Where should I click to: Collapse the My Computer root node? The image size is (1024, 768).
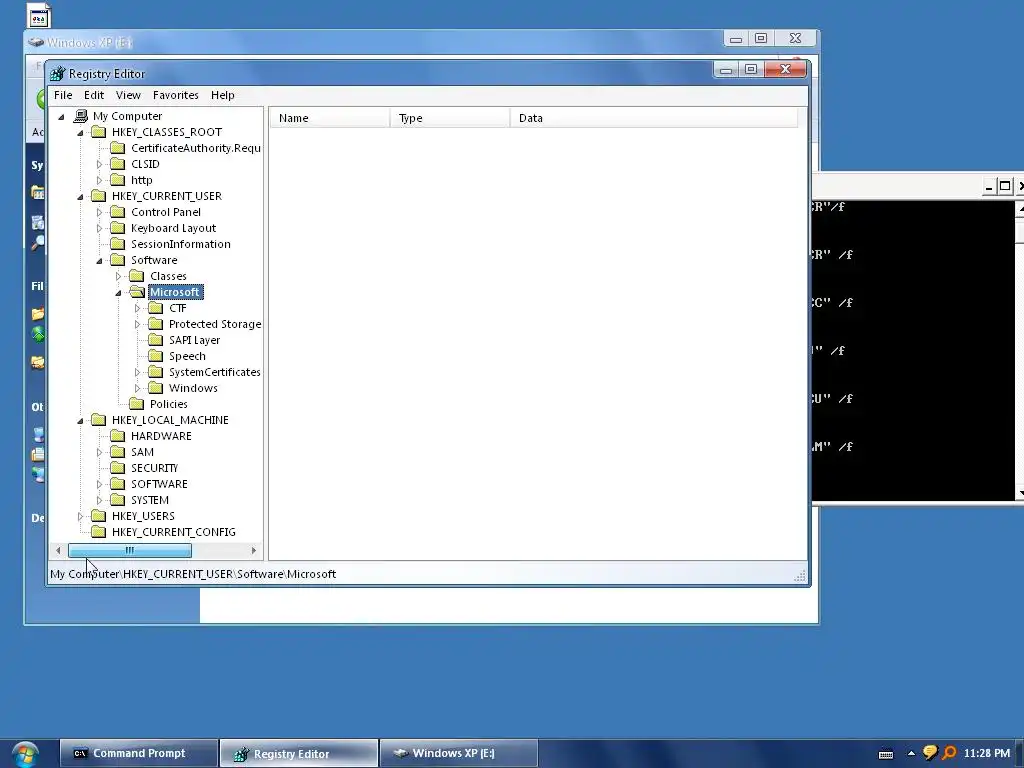[61, 116]
